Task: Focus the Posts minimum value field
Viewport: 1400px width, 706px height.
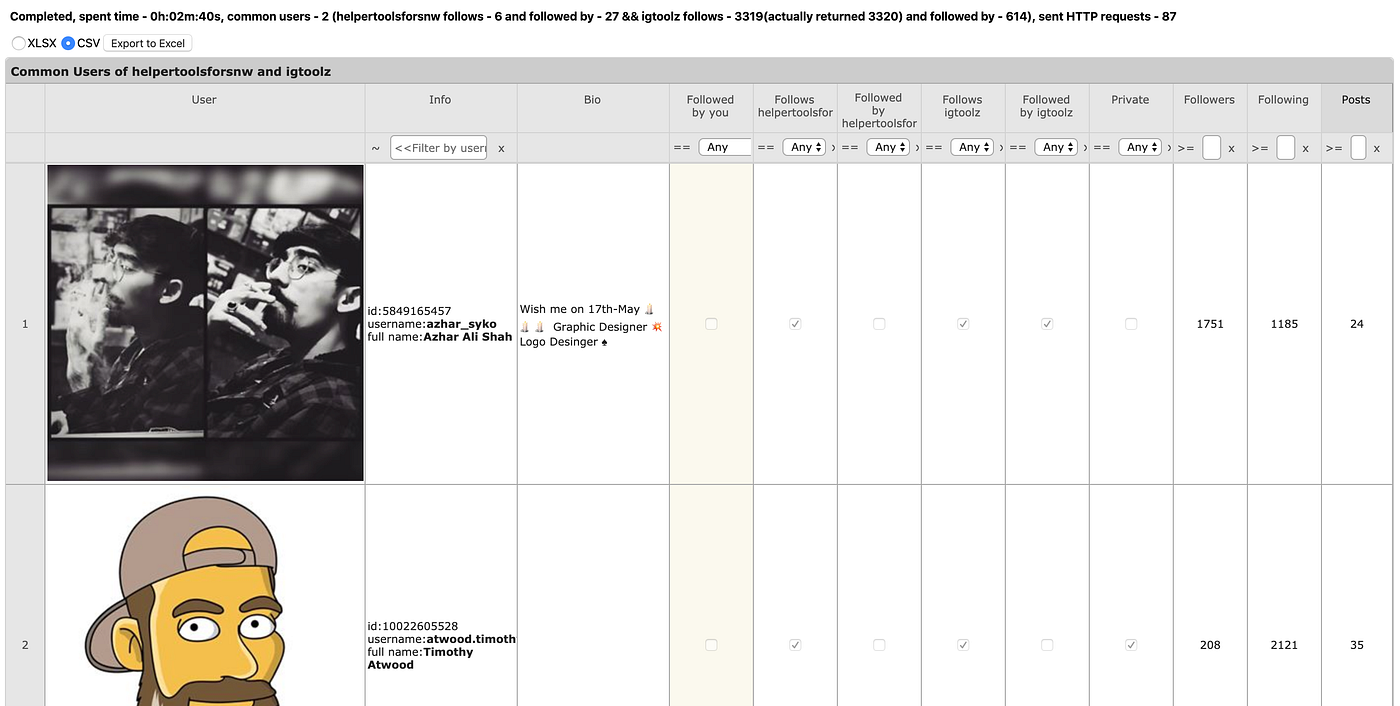Action: pos(1358,148)
